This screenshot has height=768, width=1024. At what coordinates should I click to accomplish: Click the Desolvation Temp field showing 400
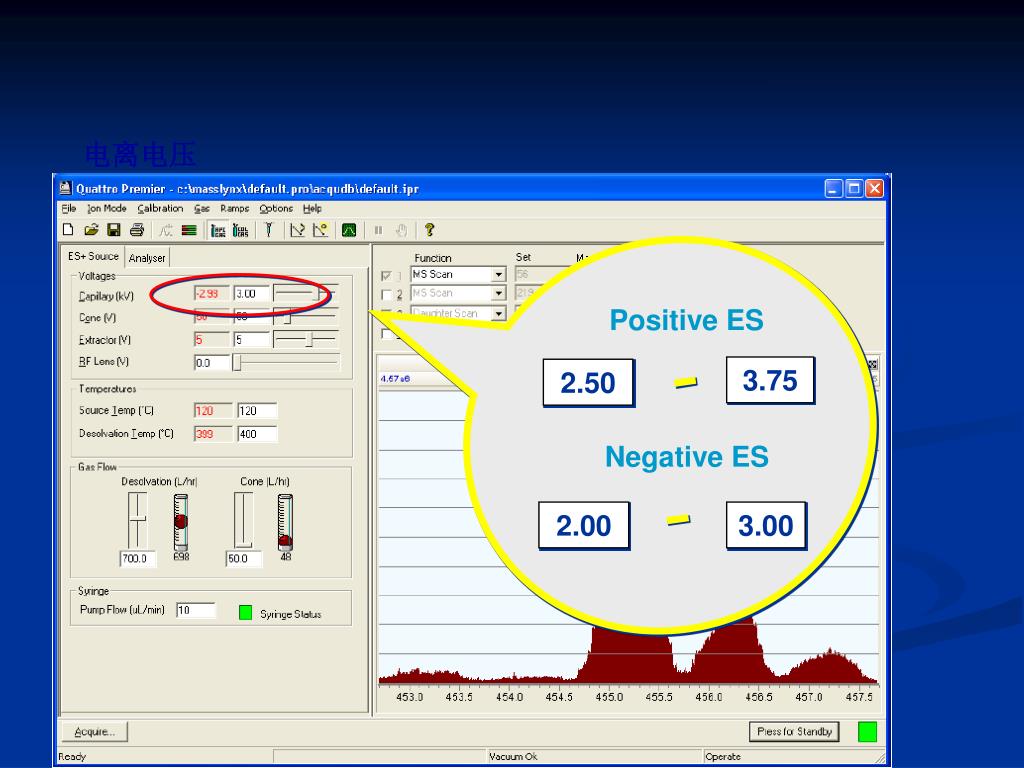click(x=257, y=434)
